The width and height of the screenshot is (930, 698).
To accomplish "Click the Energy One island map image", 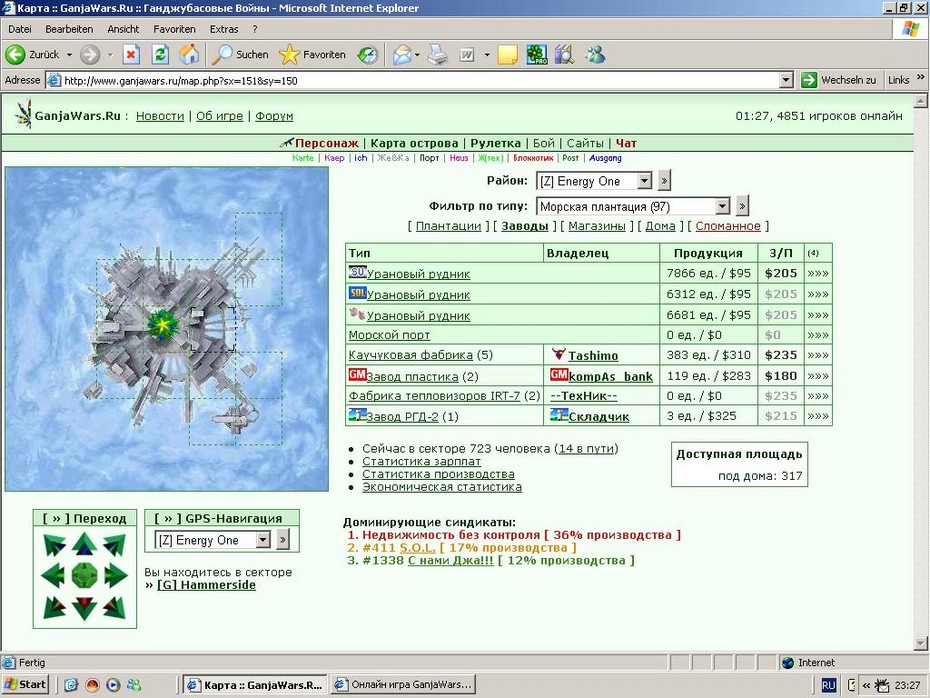I will [x=167, y=329].
